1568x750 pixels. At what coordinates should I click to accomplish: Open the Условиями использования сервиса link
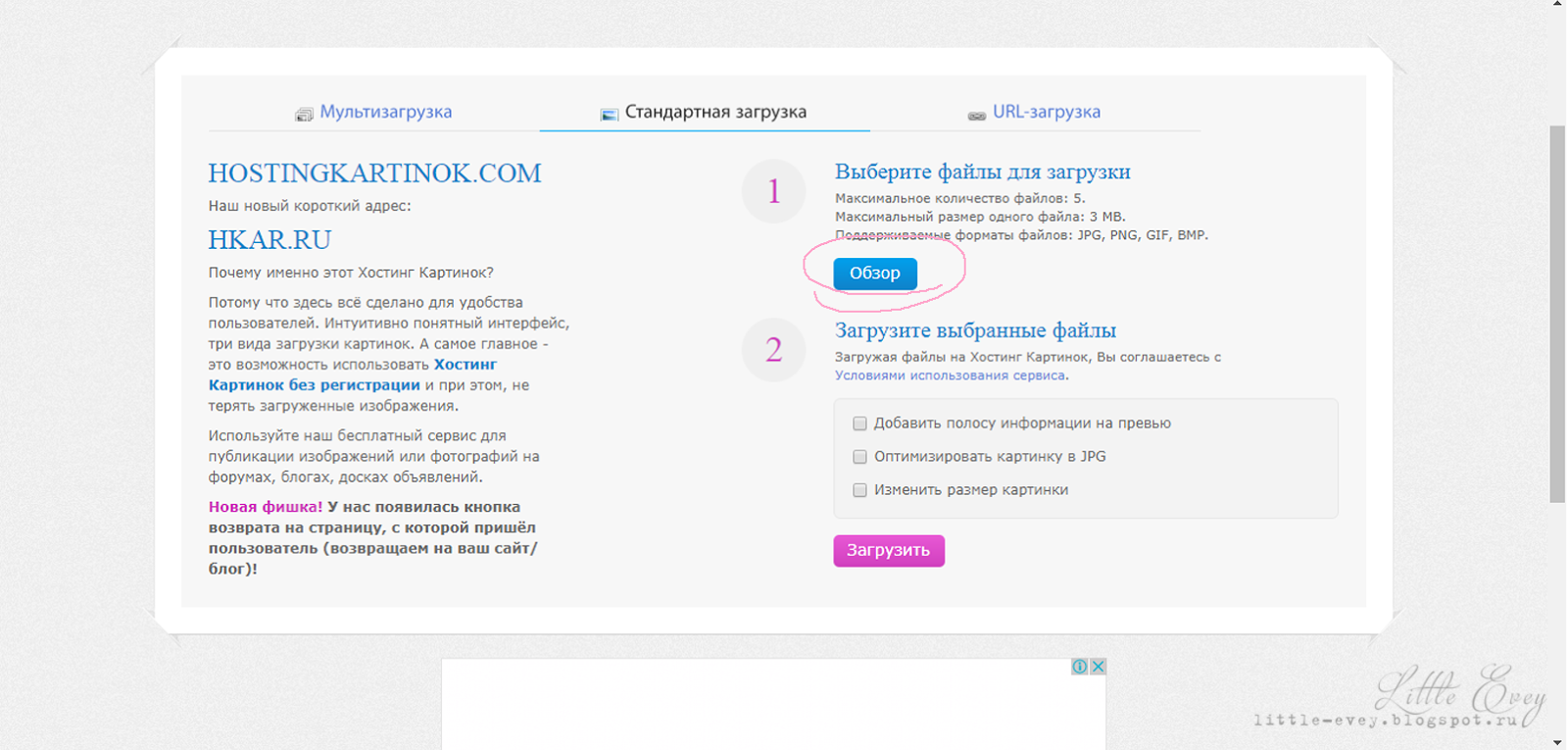[x=950, y=375]
